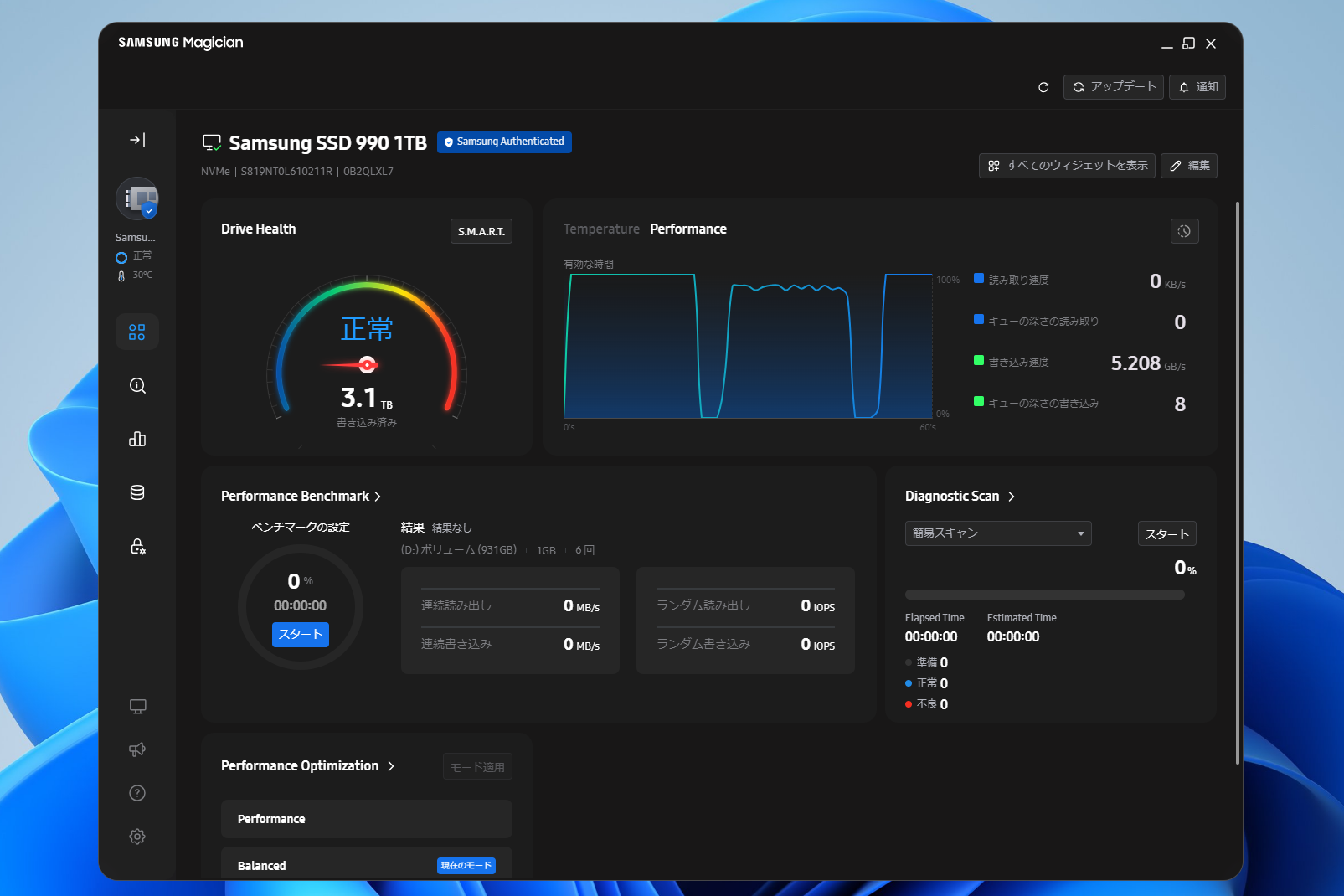The height and width of the screenshot is (896, 1344).
Task: Click the キューの深さの書き込み legend square
Action: (x=979, y=401)
